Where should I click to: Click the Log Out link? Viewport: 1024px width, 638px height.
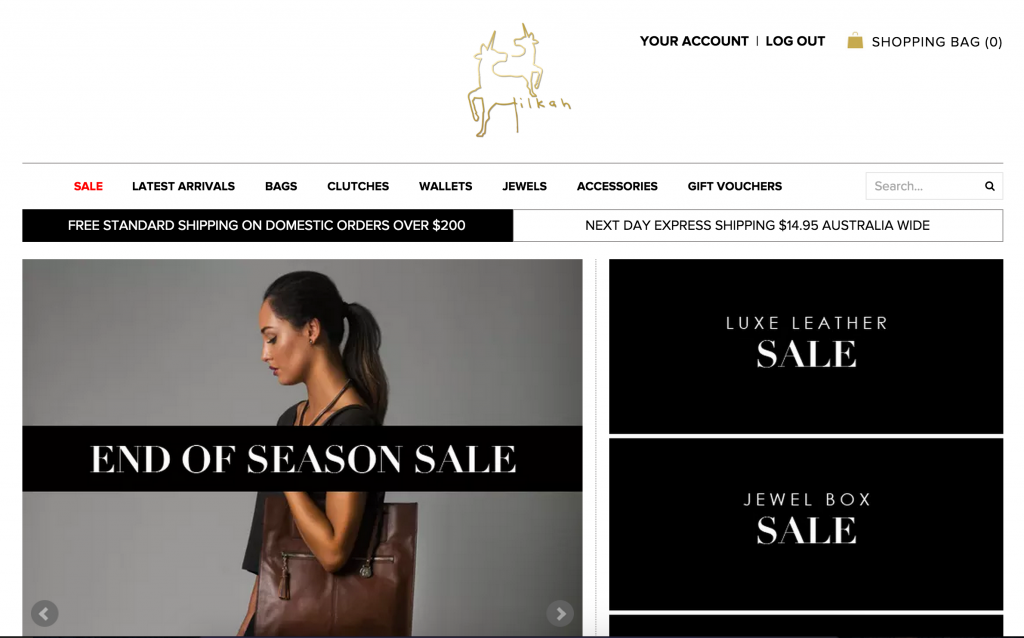(795, 41)
